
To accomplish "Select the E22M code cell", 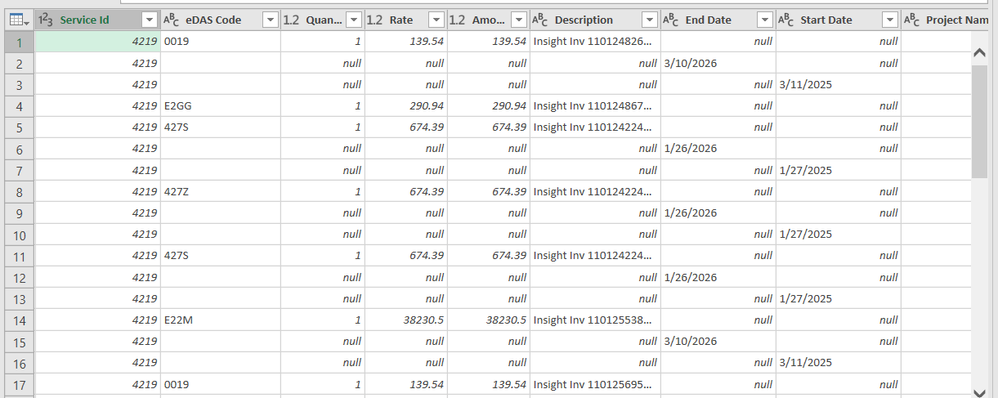I will 220,320.
